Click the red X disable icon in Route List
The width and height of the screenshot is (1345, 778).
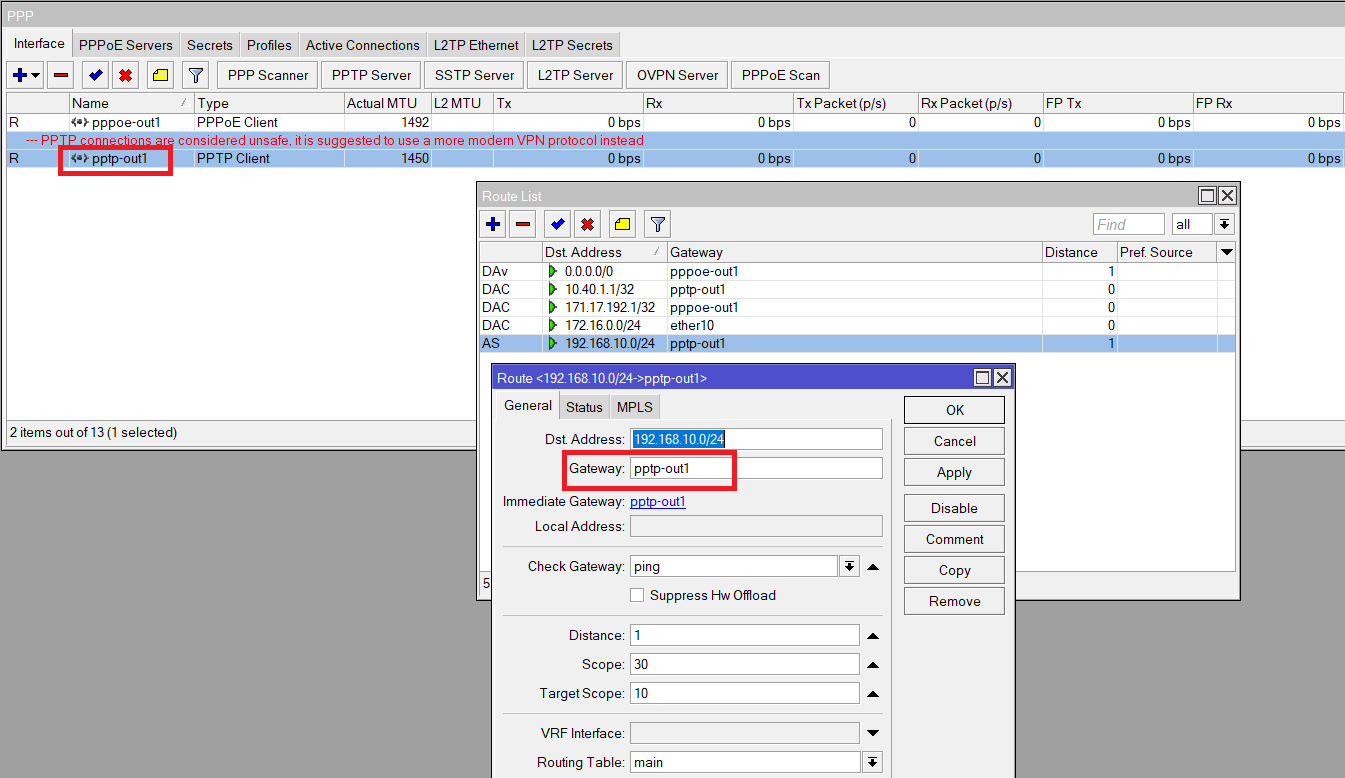coord(588,224)
